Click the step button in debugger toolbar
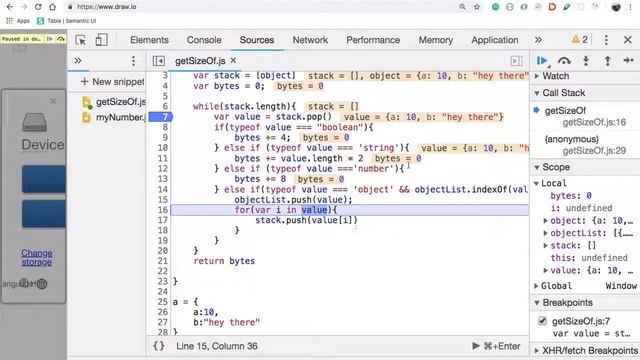 629,60
